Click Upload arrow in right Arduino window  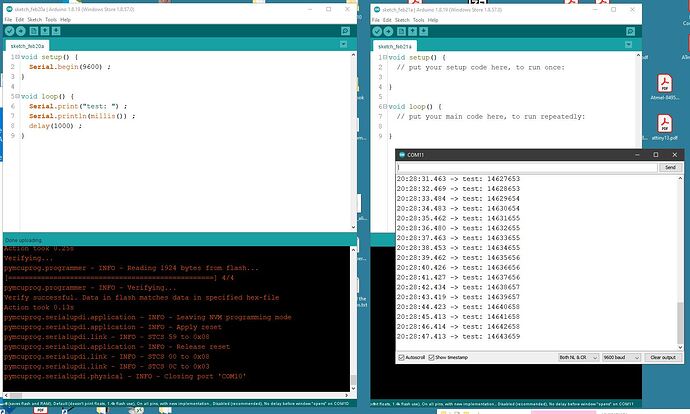[x=388, y=31]
